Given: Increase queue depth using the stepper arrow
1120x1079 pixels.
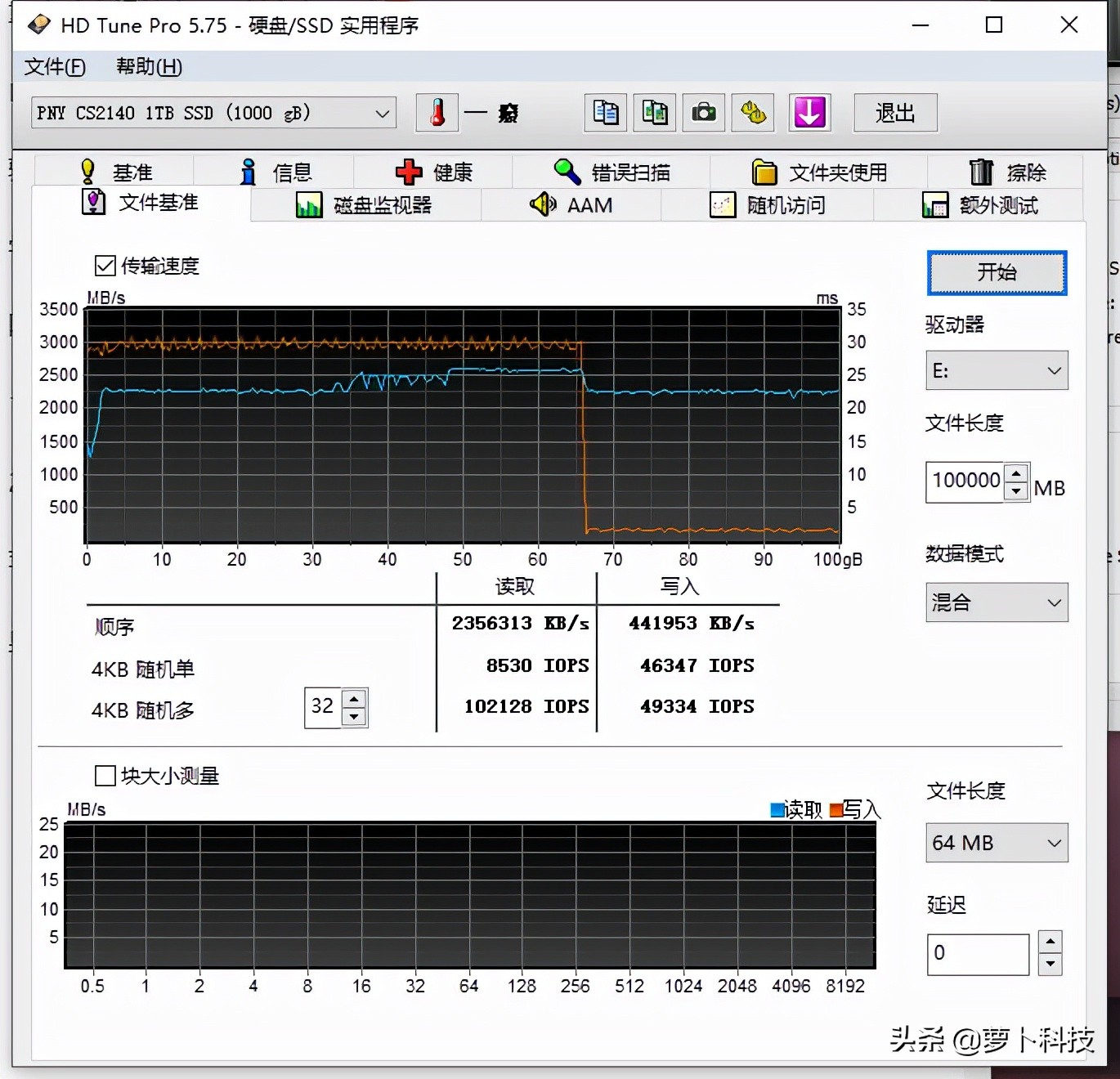Looking at the screenshot, I should coord(354,699).
